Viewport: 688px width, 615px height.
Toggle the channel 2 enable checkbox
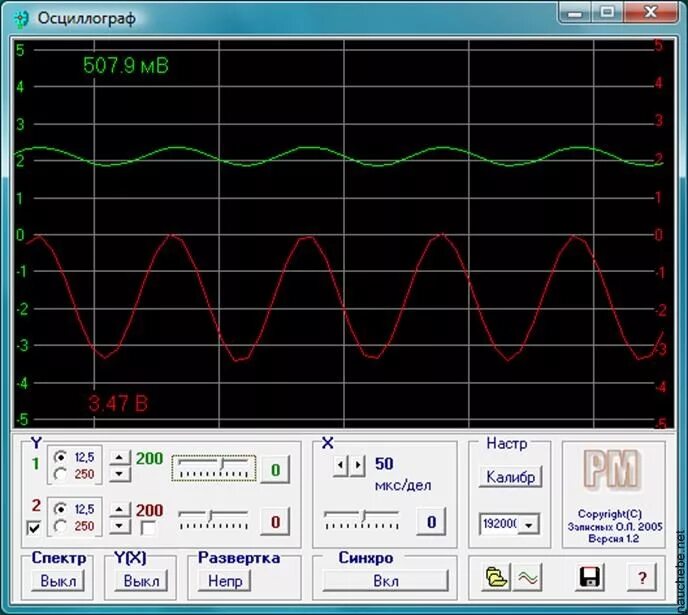(x=34, y=528)
